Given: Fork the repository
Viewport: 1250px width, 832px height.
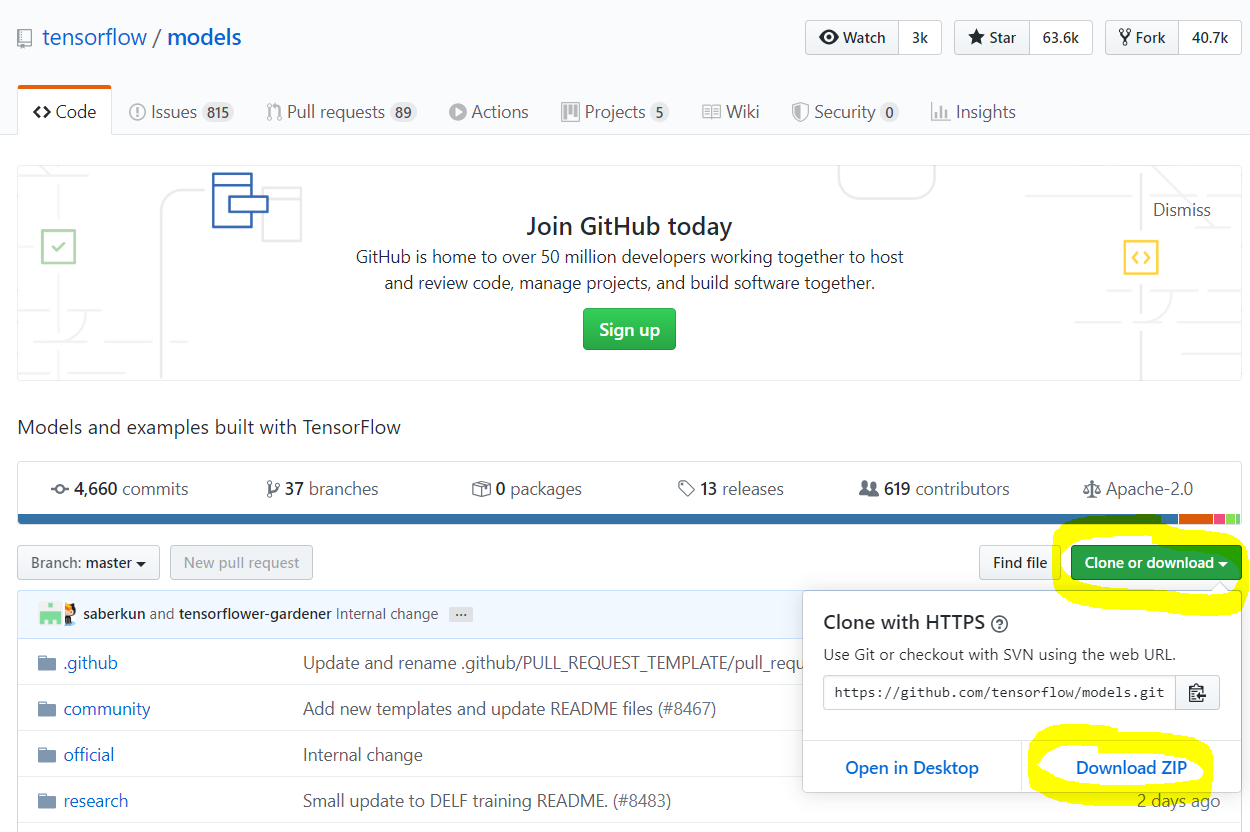Looking at the screenshot, I should [x=1142, y=37].
